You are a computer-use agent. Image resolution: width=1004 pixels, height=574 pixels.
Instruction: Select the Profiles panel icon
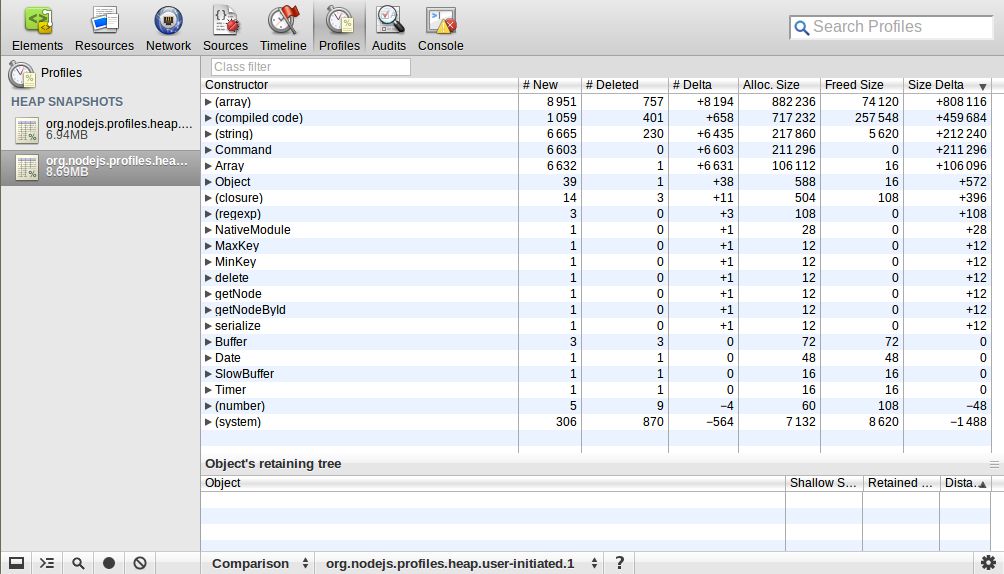tap(339, 20)
